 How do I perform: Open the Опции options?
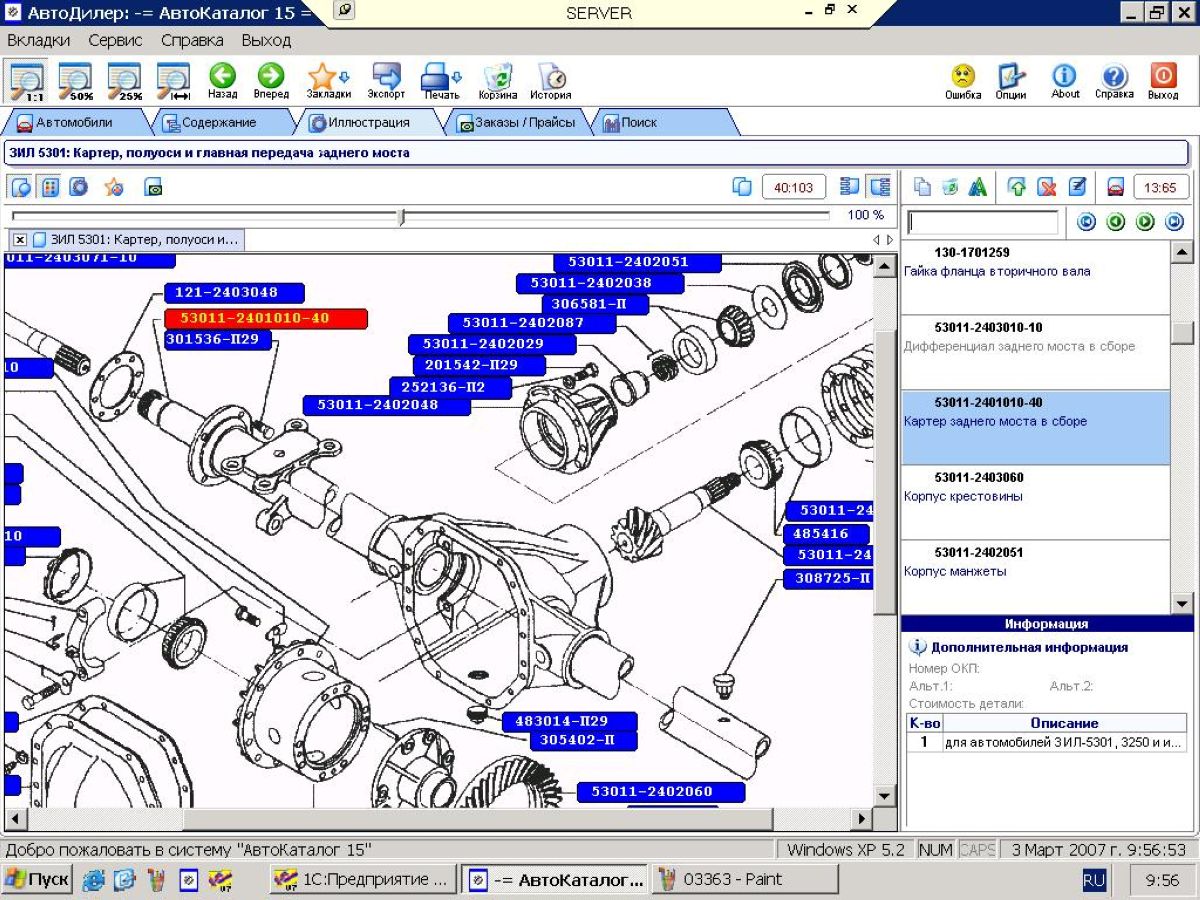coord(1011,81)
